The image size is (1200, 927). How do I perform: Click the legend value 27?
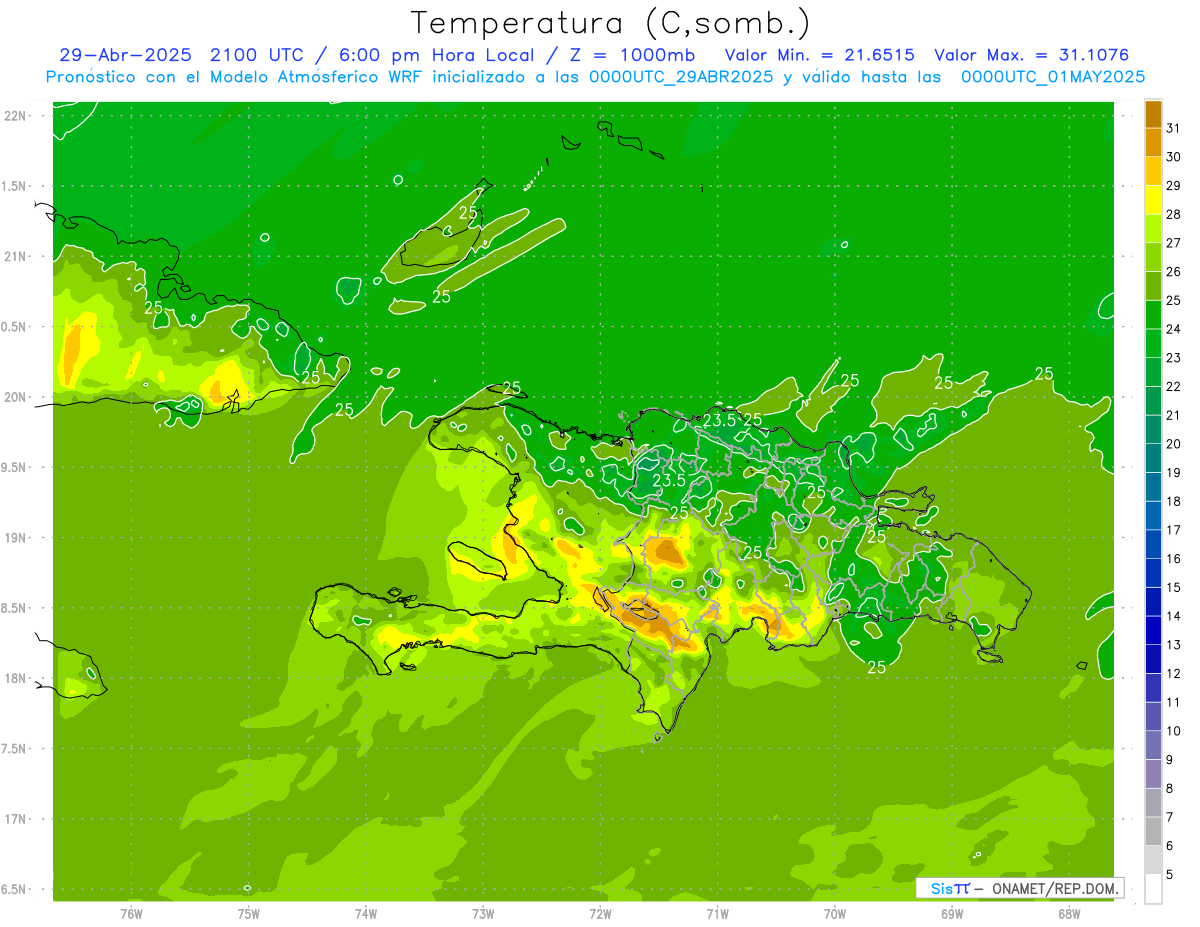tap(1173, 243)
